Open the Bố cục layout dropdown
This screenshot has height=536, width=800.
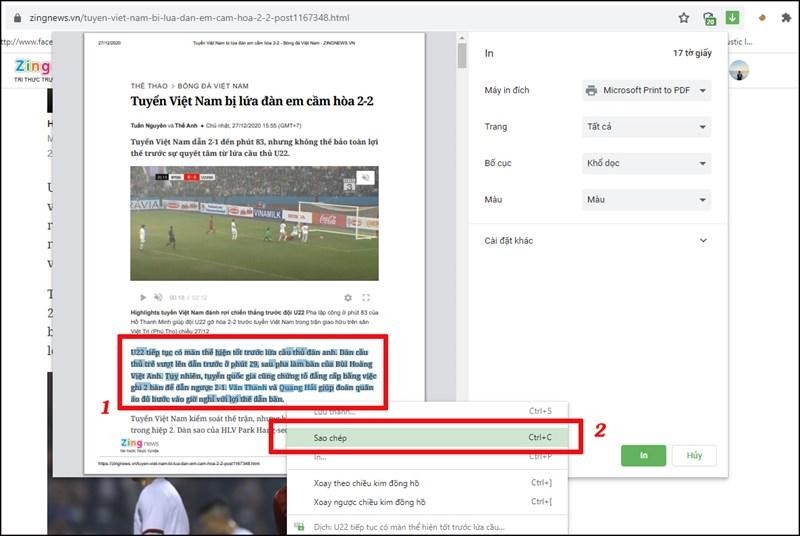(x=646, y=163)
